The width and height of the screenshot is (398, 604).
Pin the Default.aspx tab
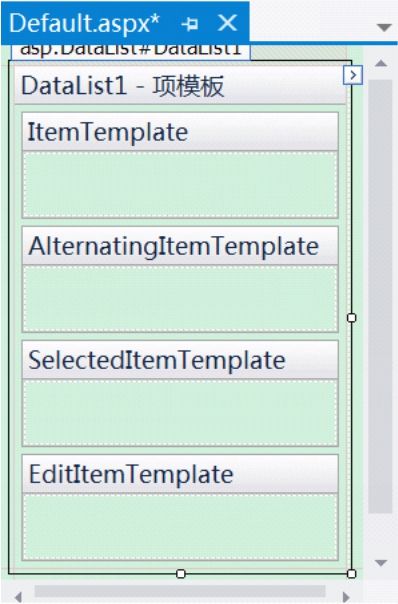190,24
